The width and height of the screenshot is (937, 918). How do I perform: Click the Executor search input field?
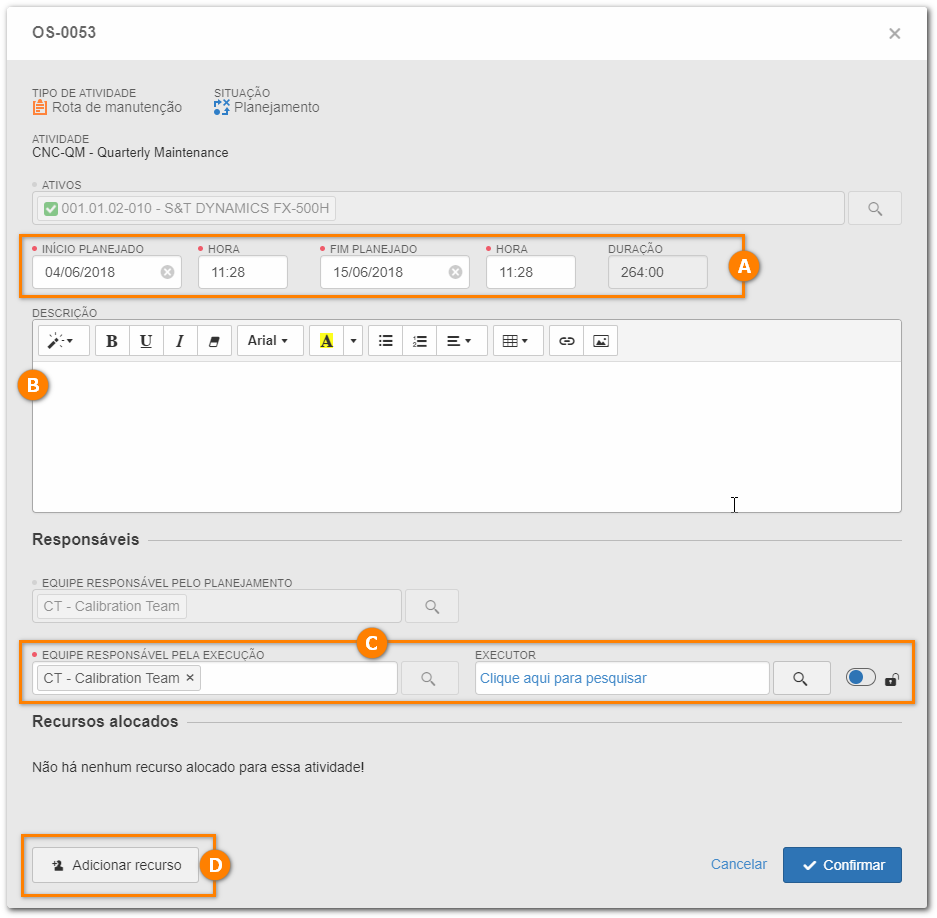click(622, 678)
